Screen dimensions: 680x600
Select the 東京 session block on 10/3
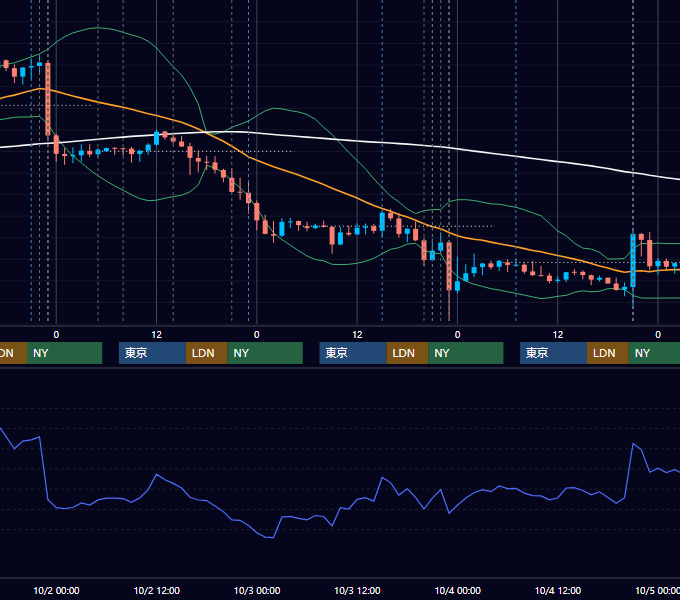tap(353, 353)
